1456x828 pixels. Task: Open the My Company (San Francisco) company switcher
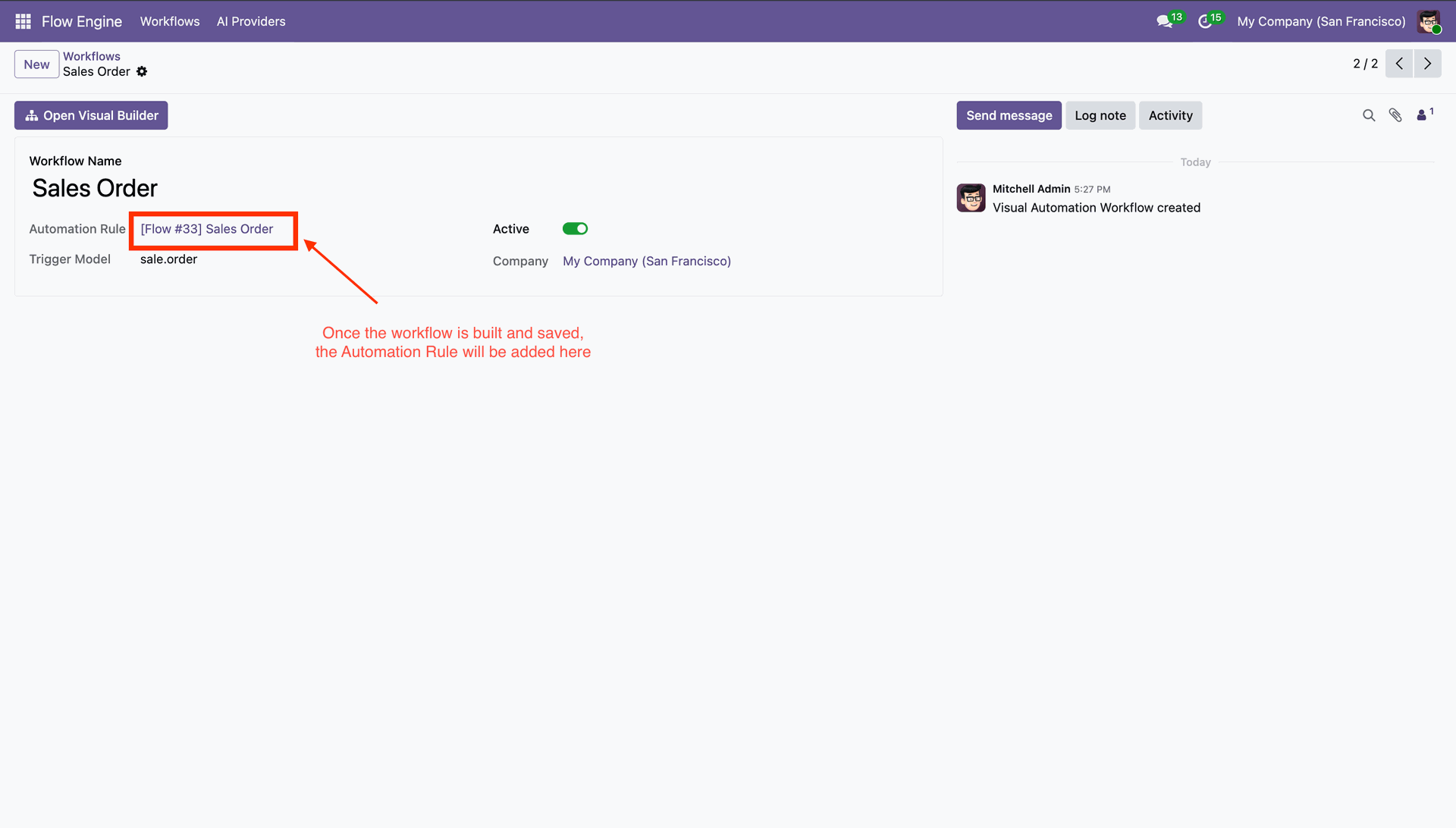[x=1321, y=21]
